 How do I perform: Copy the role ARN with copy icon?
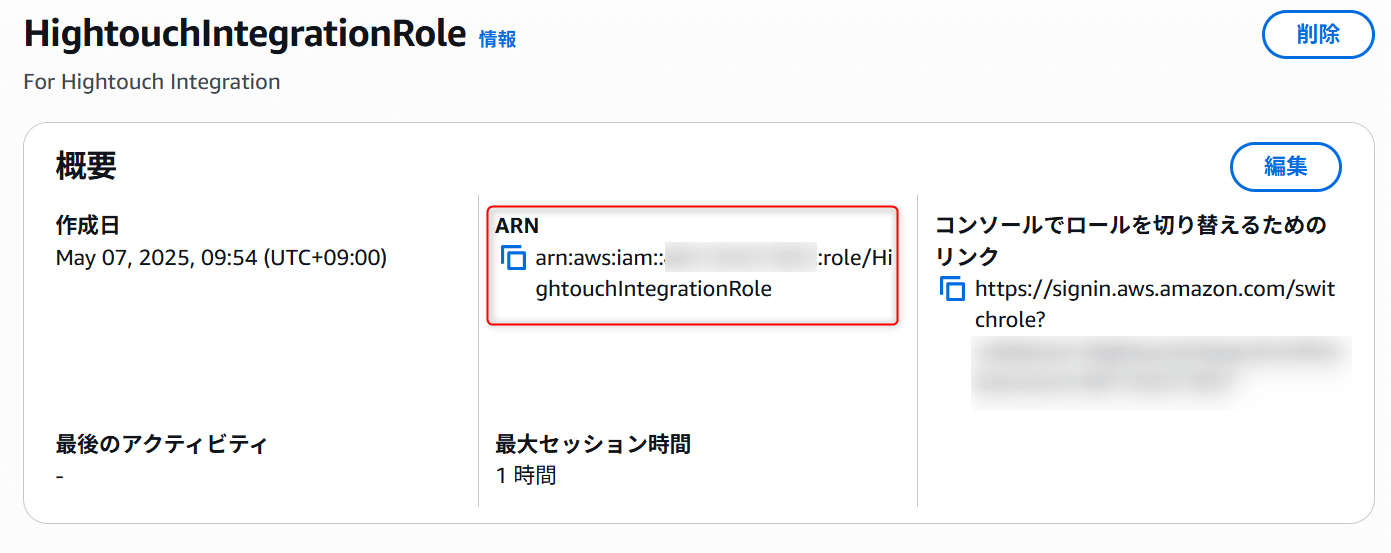point(513,258)
